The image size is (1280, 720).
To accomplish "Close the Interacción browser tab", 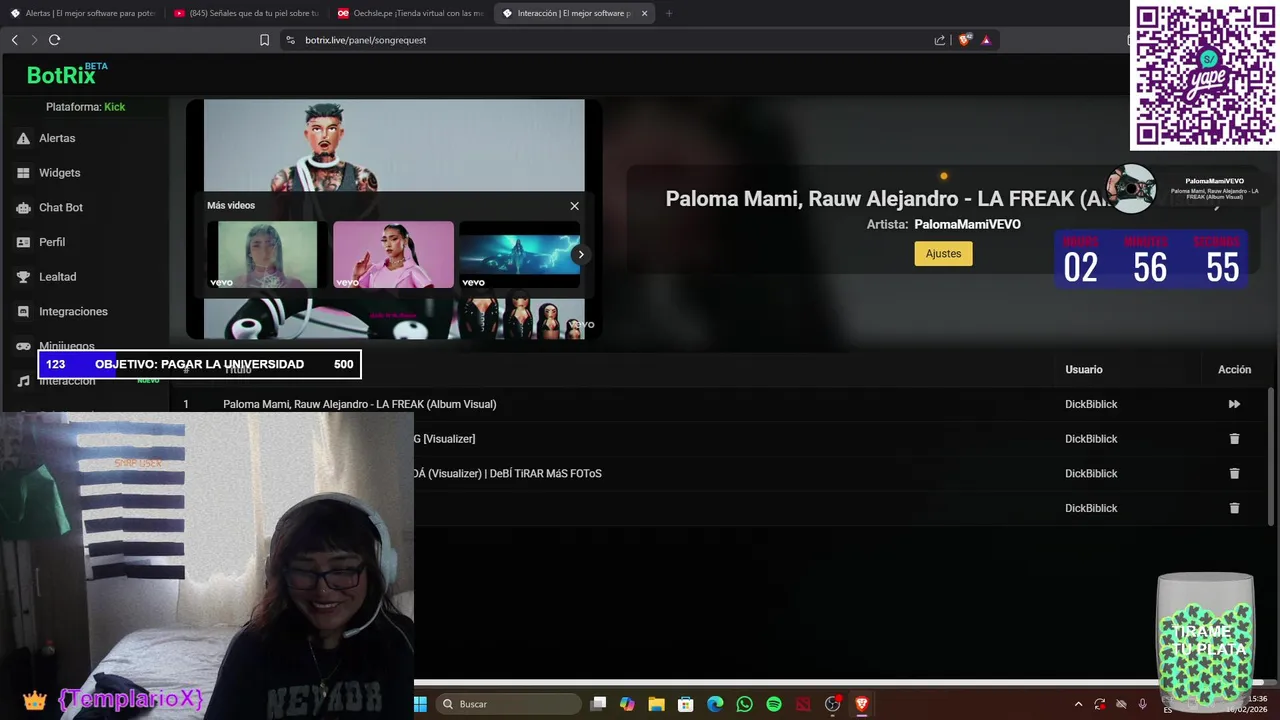I will pos(644,13).
